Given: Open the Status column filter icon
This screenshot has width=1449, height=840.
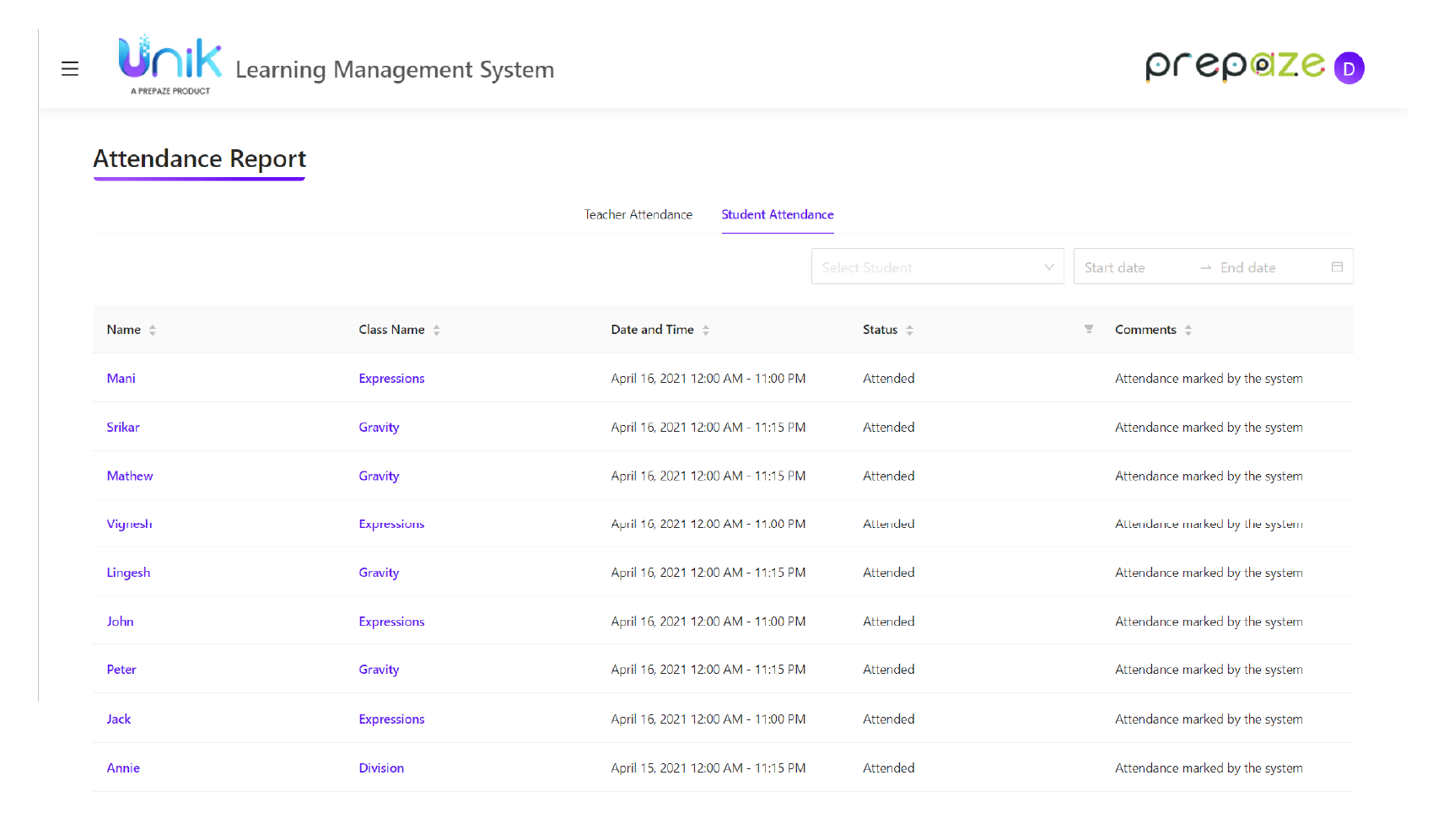Looking at the screenshot, I should coord(1089,329).
